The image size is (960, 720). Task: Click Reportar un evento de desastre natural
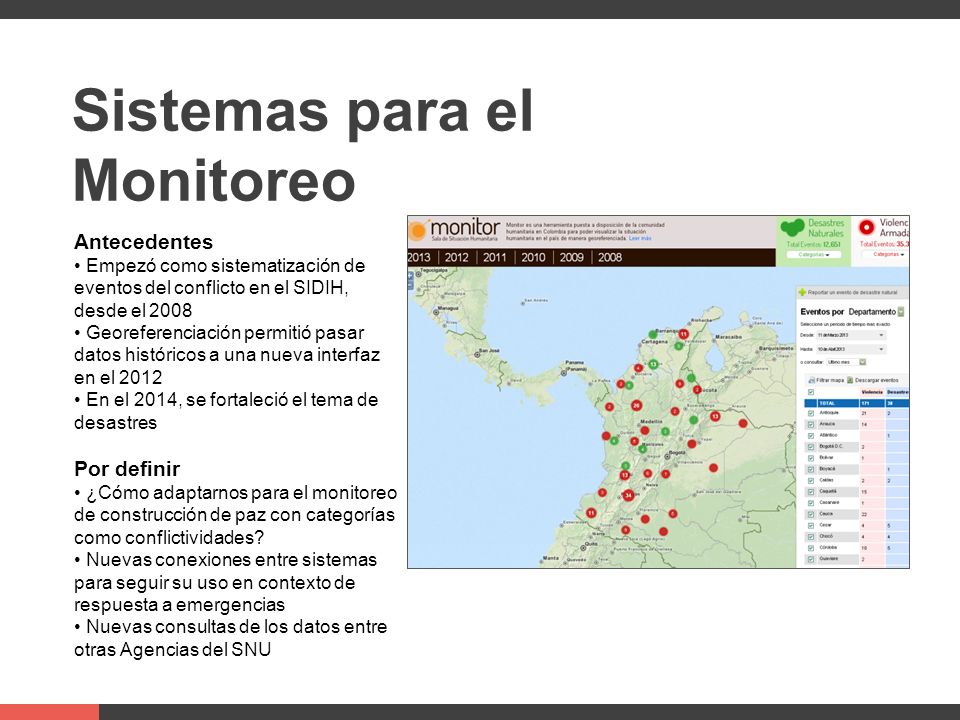point(852,293)
